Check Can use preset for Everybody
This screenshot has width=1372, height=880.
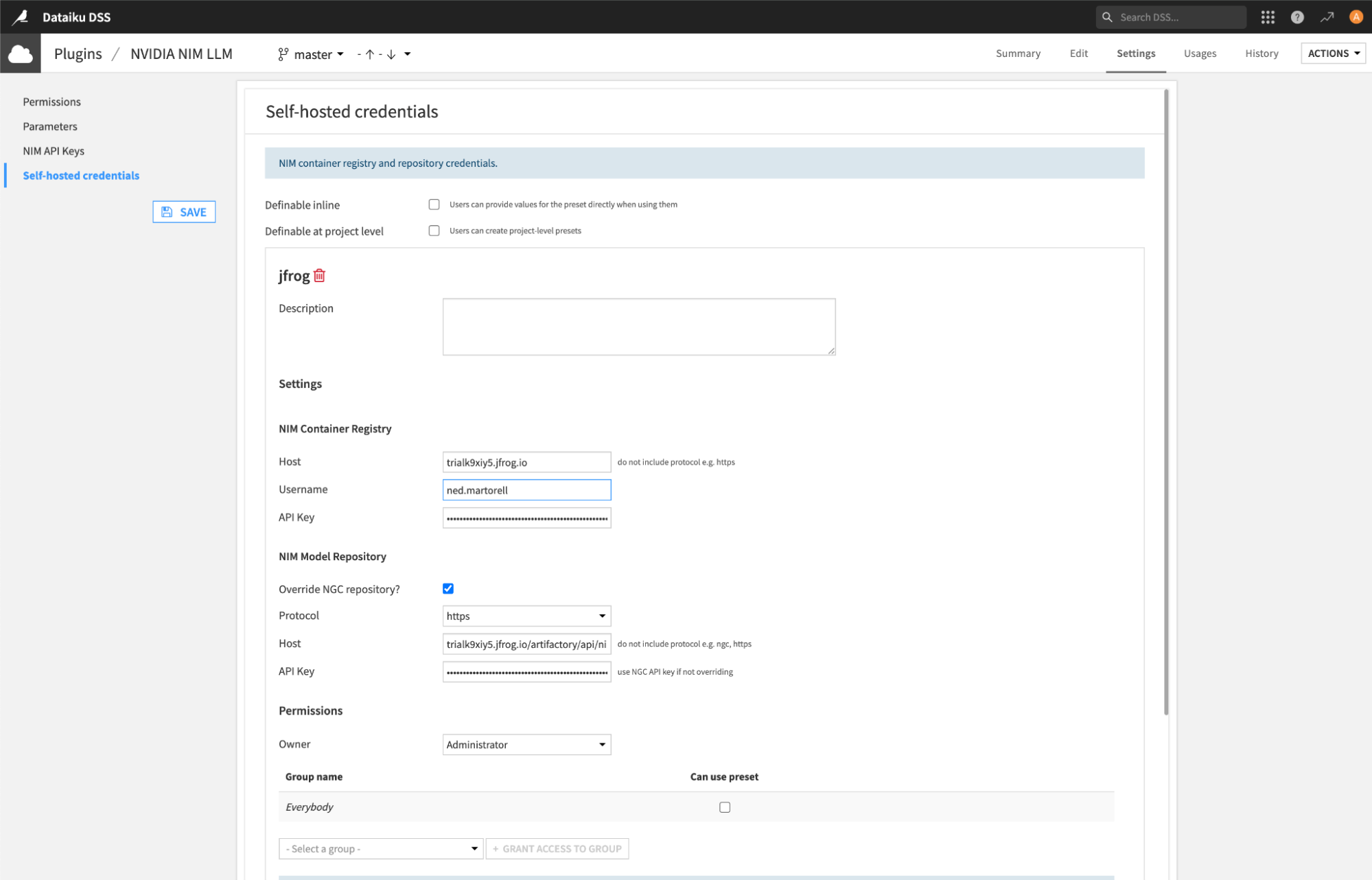(x=725, y=807)
